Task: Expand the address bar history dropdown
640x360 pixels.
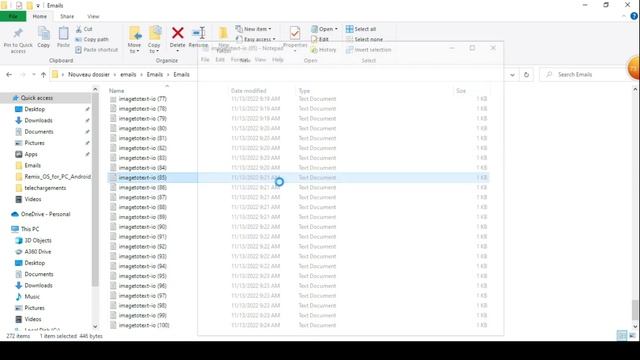Action: (x=512, y=75)
